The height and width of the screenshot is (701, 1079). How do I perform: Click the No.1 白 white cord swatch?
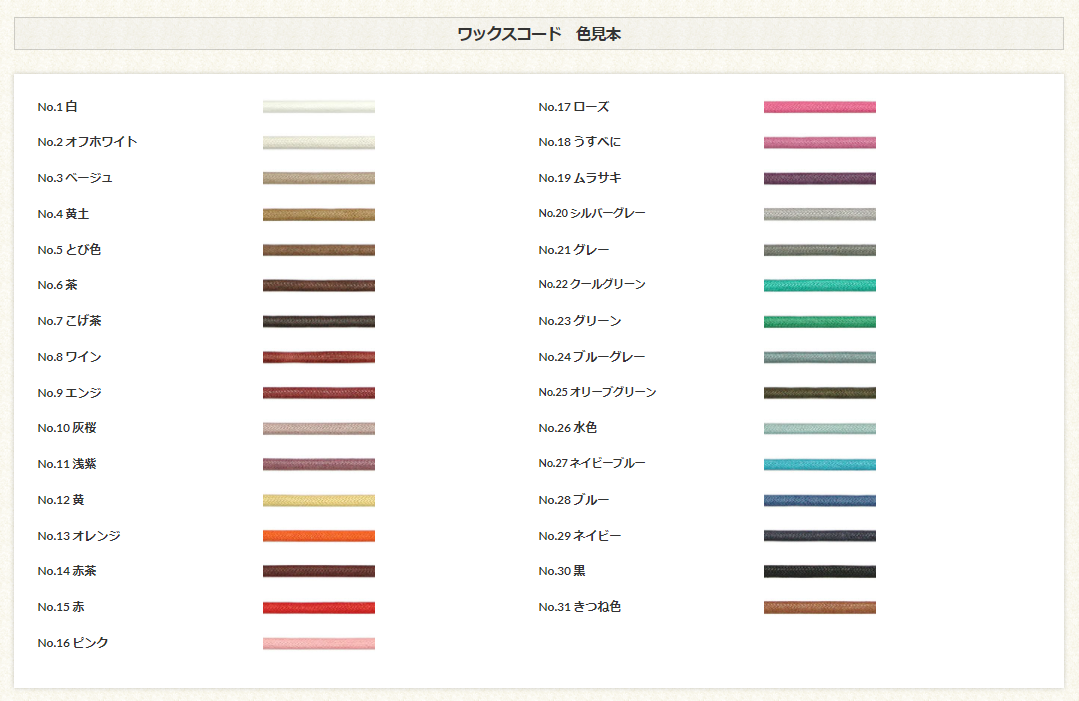[318, 107]
